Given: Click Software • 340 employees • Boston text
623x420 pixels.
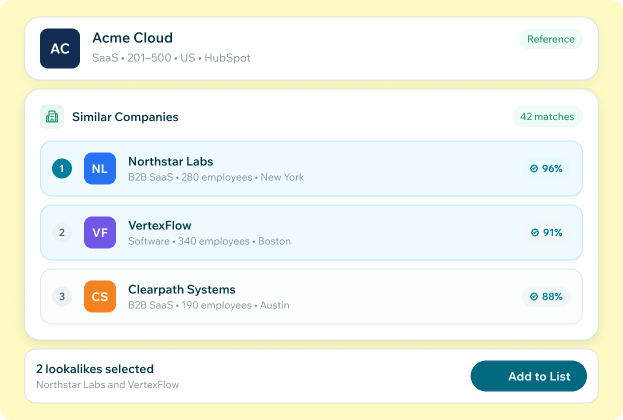Looking at the screenshot, I should pos(209,241).
